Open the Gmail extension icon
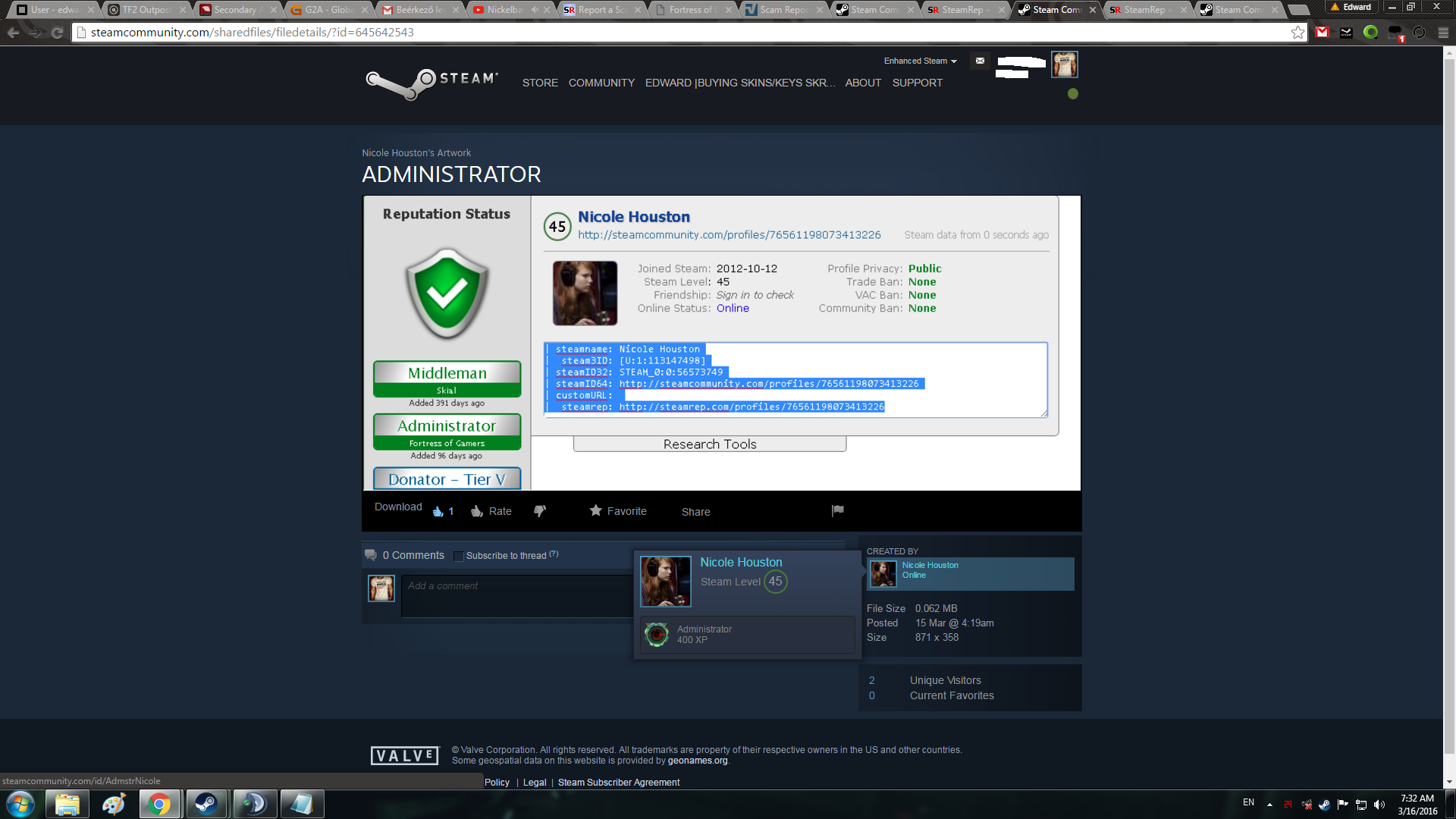The image size is (1456, 819). tap(1323, 33)
